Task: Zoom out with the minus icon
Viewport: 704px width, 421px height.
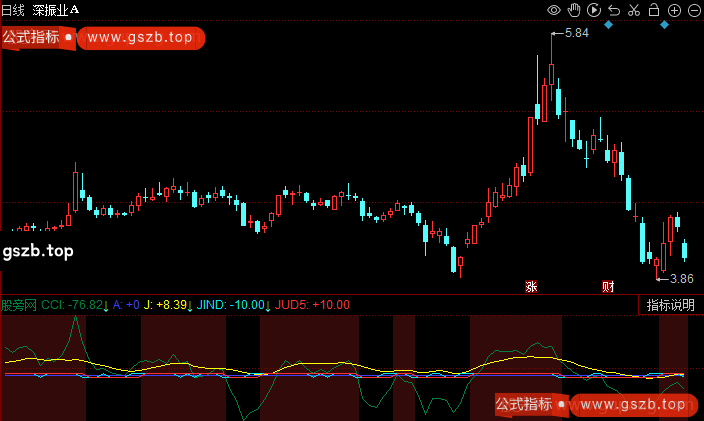Action: tap(694, 10)
